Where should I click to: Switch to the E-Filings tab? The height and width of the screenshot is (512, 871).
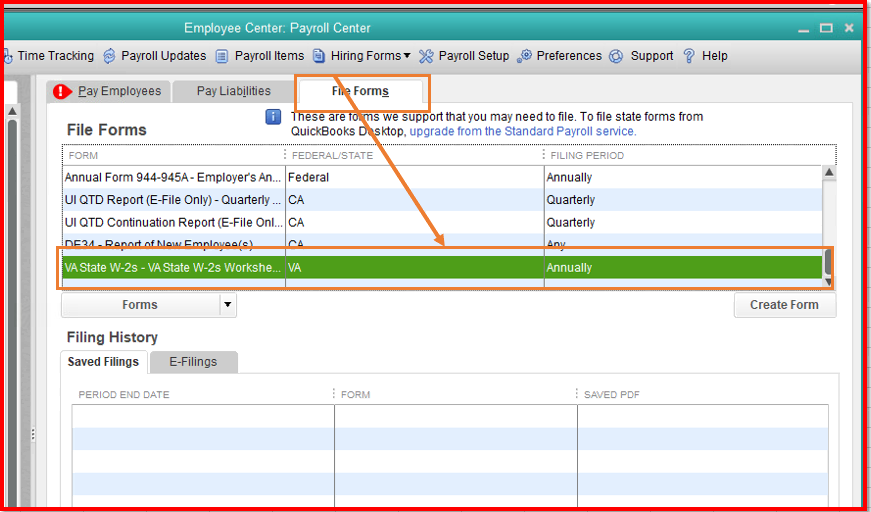[193, 362]
